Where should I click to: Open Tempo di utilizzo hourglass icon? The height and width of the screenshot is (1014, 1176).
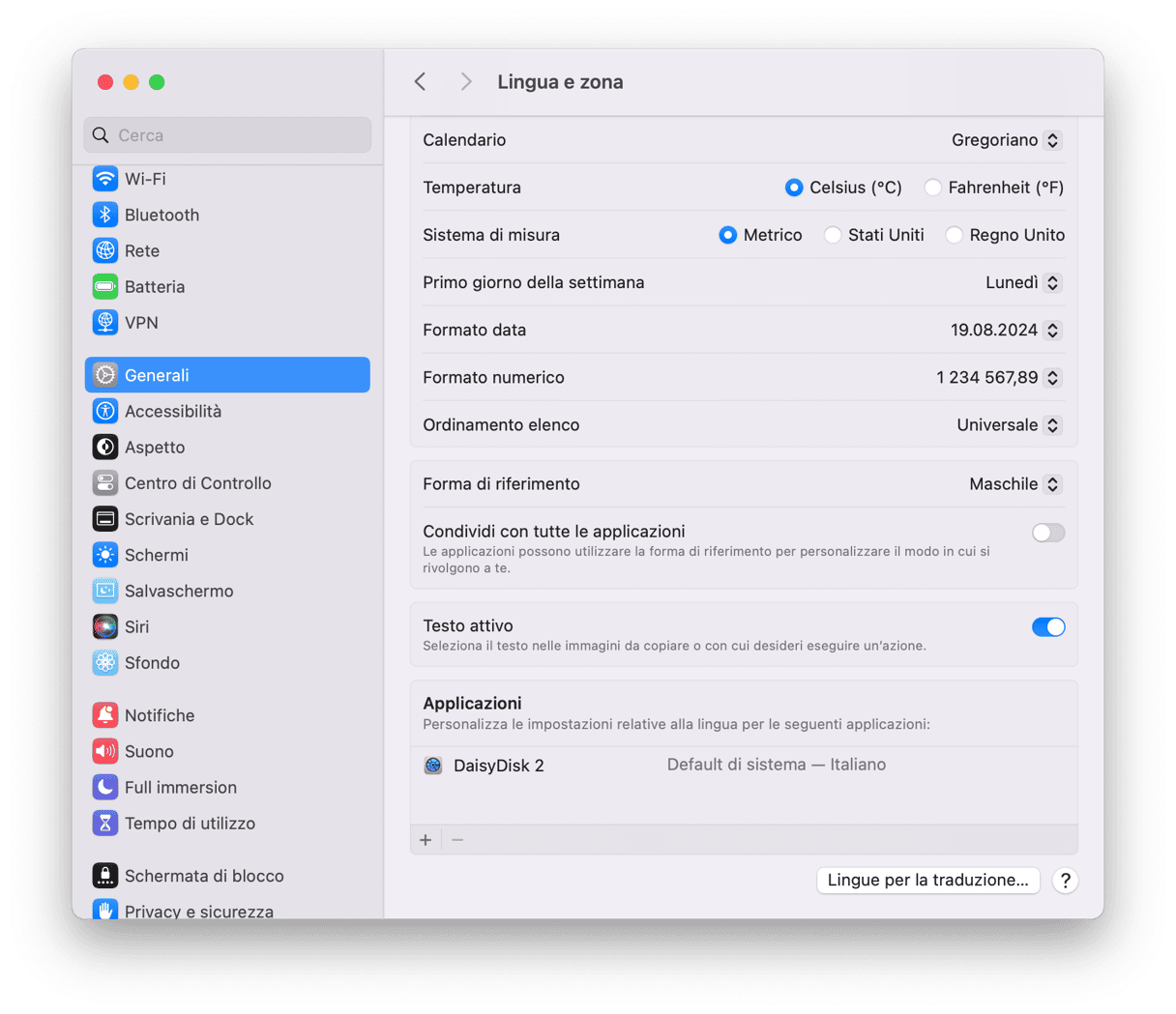105,824
